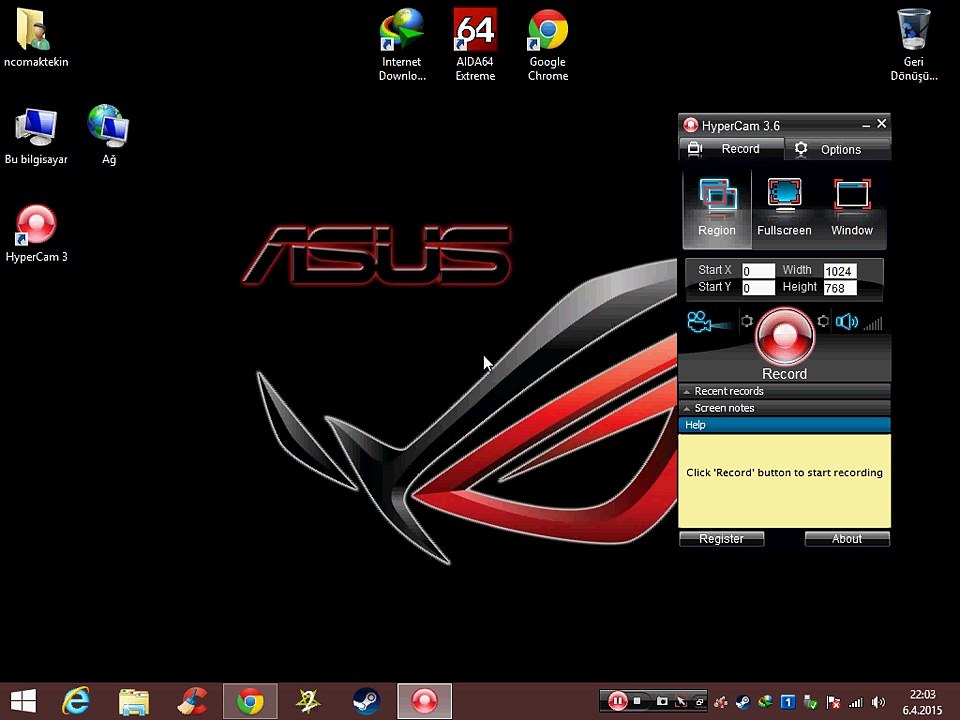960x720 pixels.
Task: Click the red molecule tray icon
Action: click(x=721, y=702)
